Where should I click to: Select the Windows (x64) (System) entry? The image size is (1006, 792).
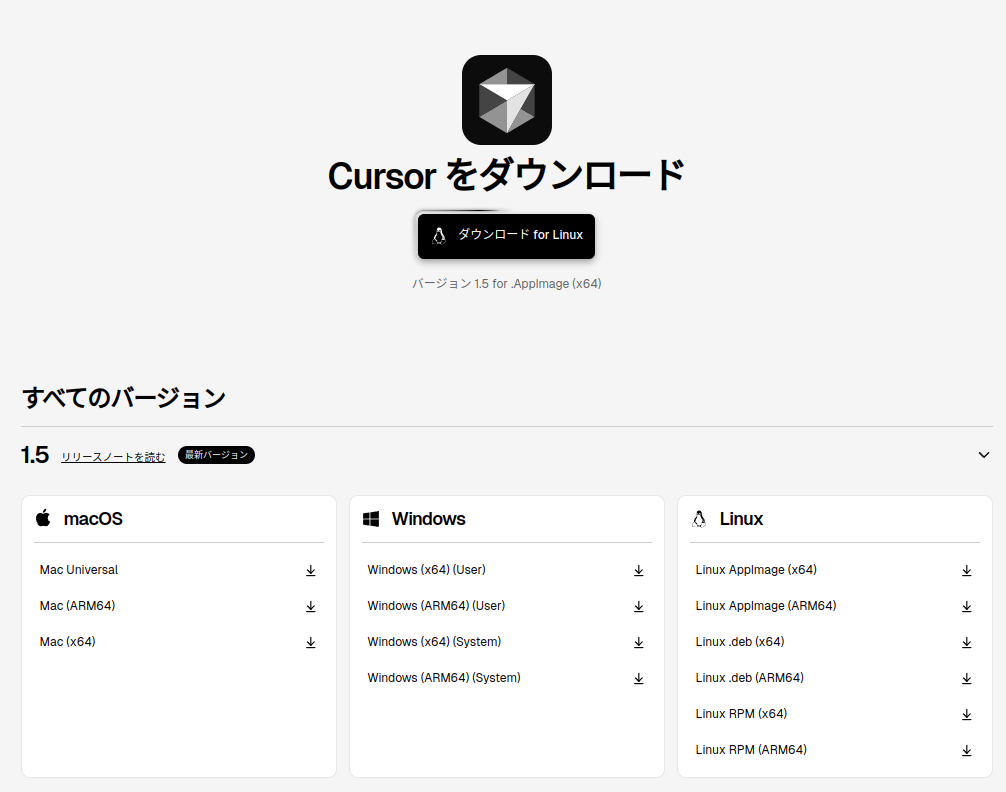tap(434, 641)
